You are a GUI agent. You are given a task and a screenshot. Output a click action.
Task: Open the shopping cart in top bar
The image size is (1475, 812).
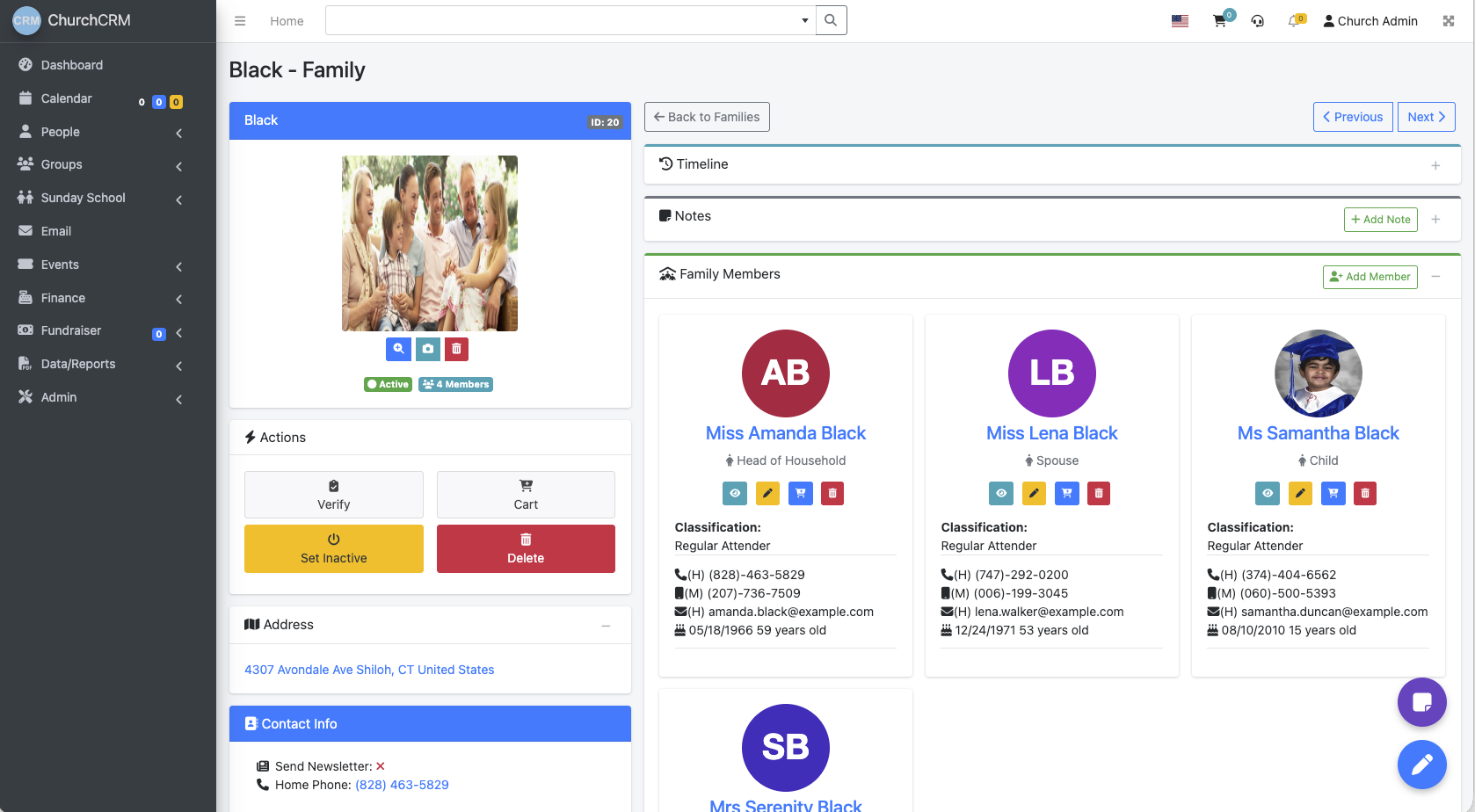[1220, 20]
